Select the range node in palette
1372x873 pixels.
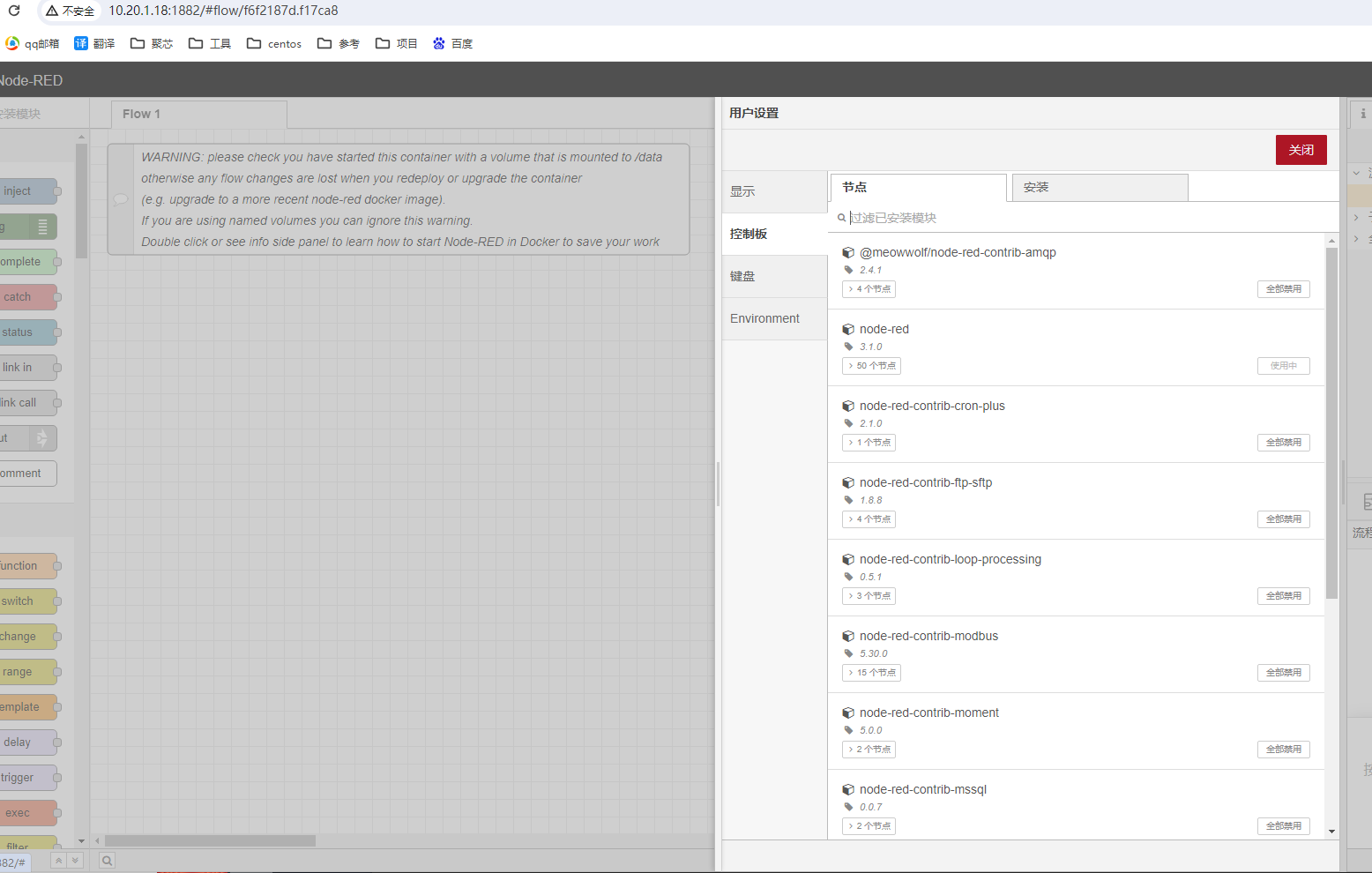pyautogui.click(x=26, y=672)
